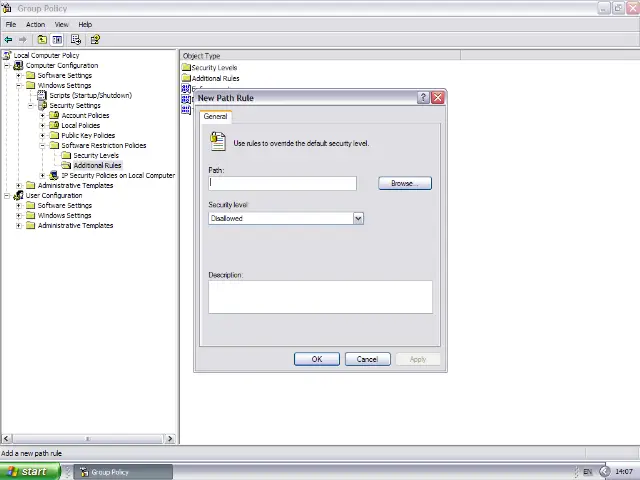
Task: Expand Software Settings under Computer Configuration
Action: 19,76
